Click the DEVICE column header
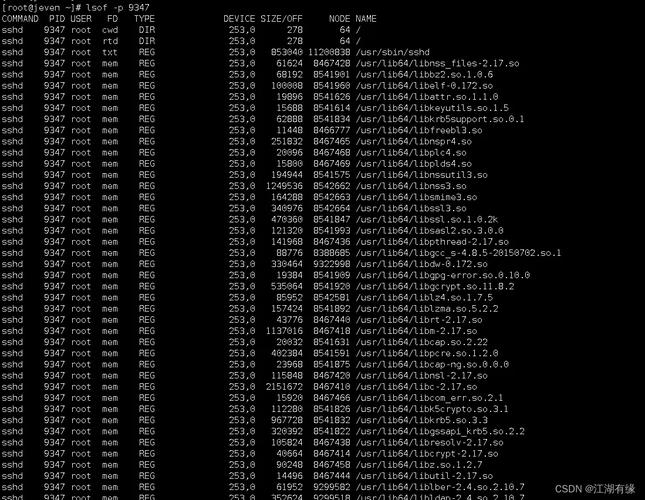 point(239,19)
